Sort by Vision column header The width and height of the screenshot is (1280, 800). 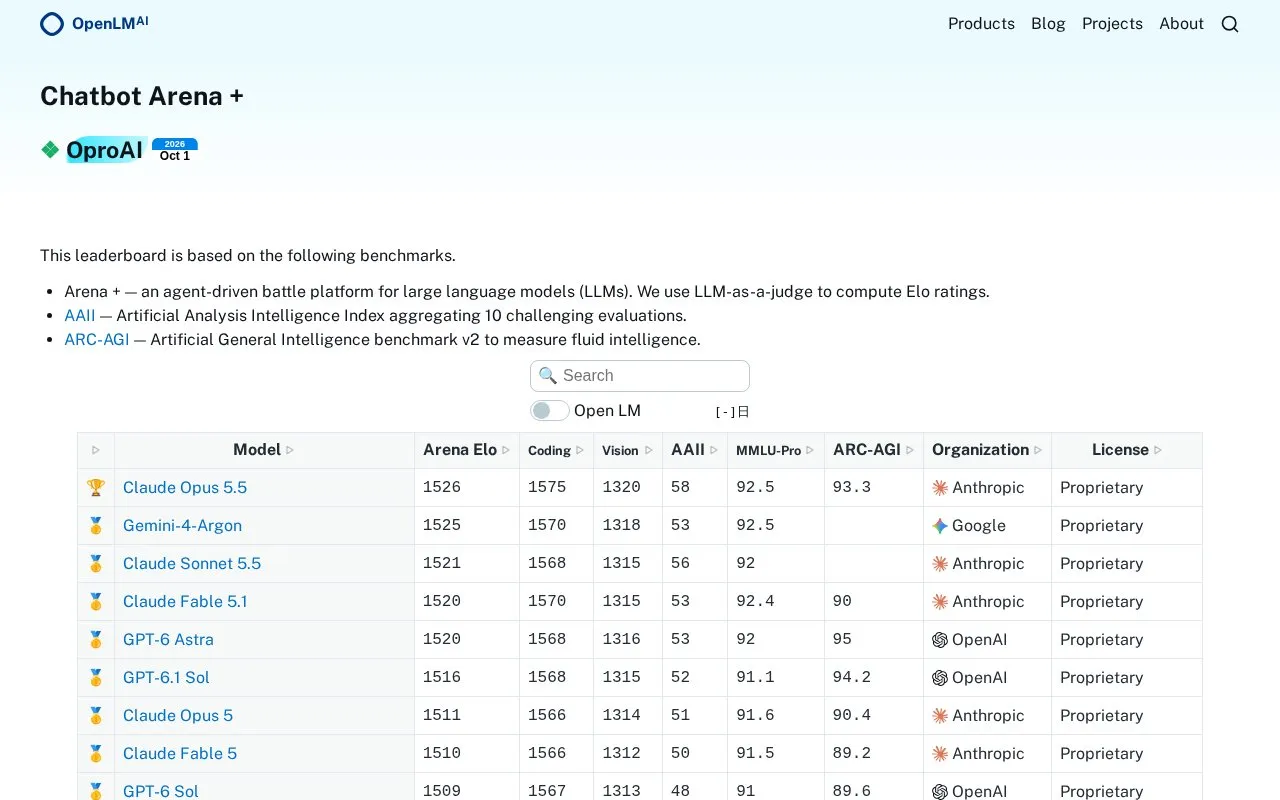point(628,450)
